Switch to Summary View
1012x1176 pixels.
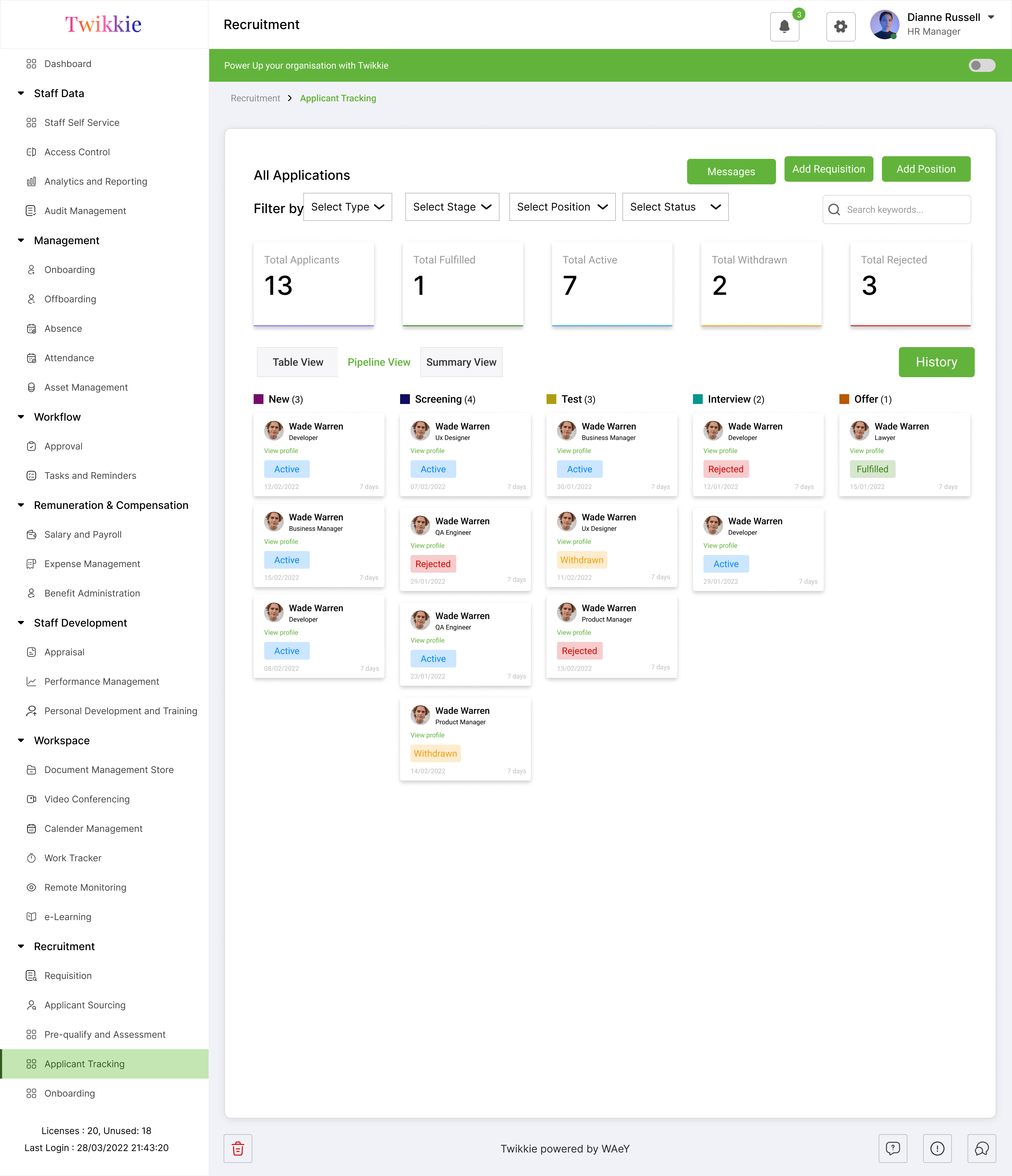click(461, 362)
